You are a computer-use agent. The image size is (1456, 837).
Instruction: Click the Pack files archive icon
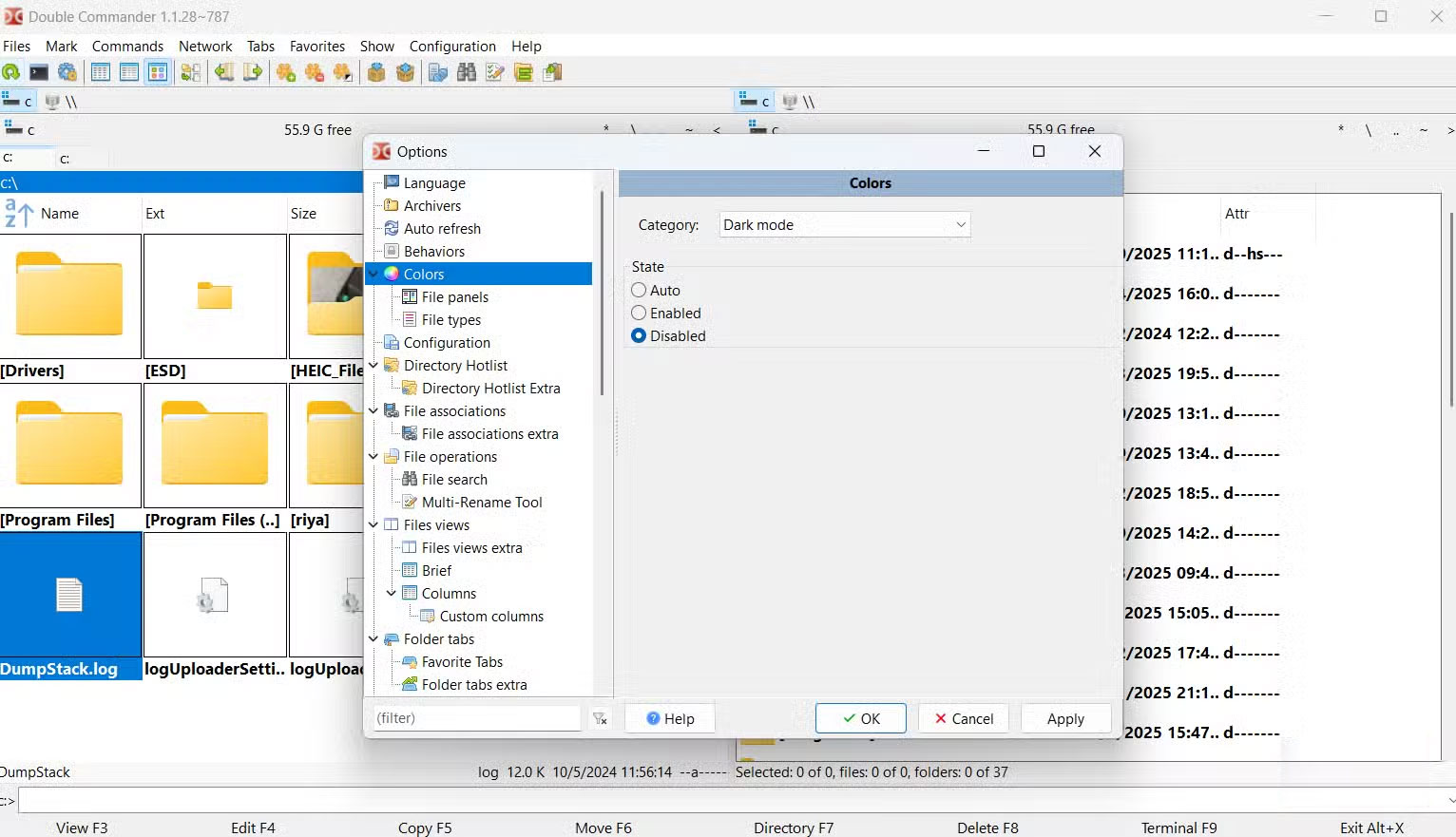coord(376,72)
